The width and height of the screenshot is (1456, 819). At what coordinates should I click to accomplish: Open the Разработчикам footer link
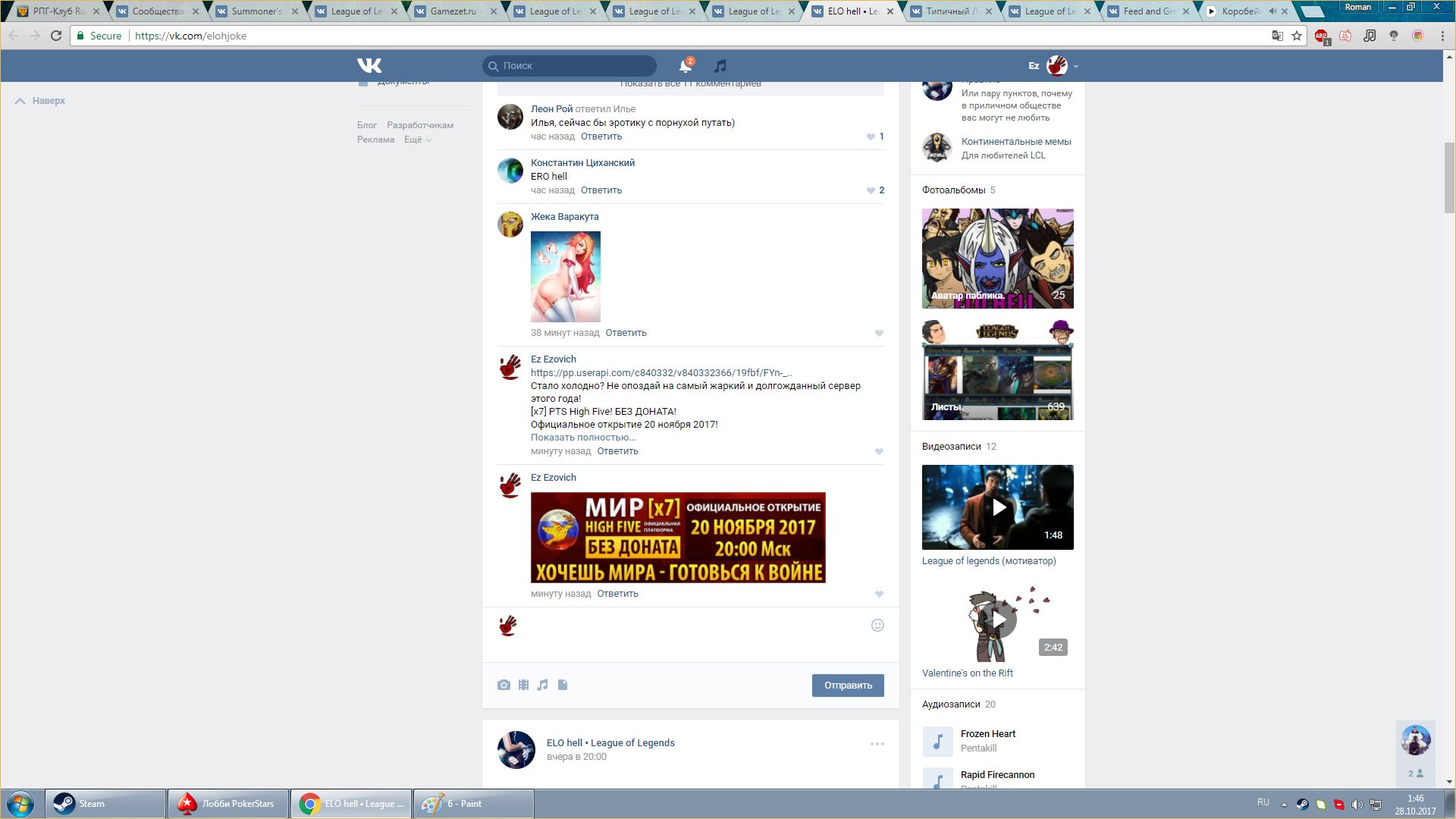click(x=420, y=125)
